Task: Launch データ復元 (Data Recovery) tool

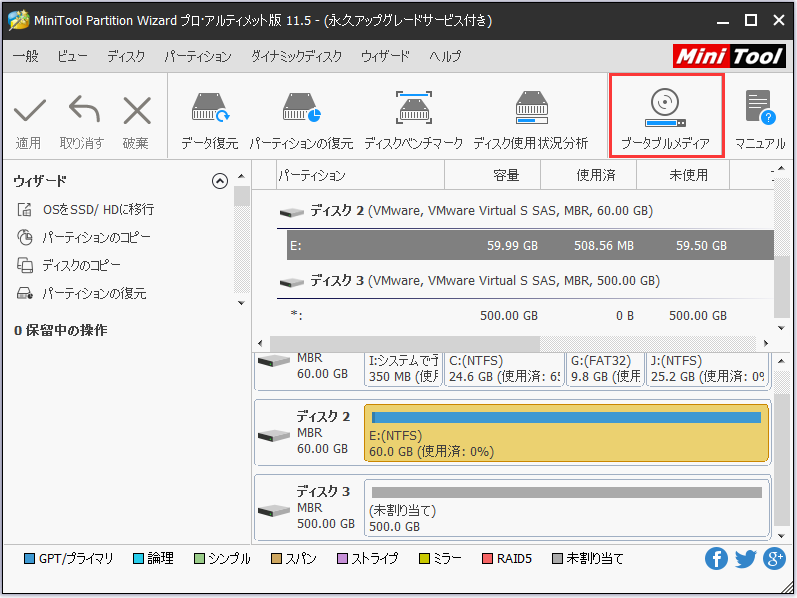Action: point(210,108)
